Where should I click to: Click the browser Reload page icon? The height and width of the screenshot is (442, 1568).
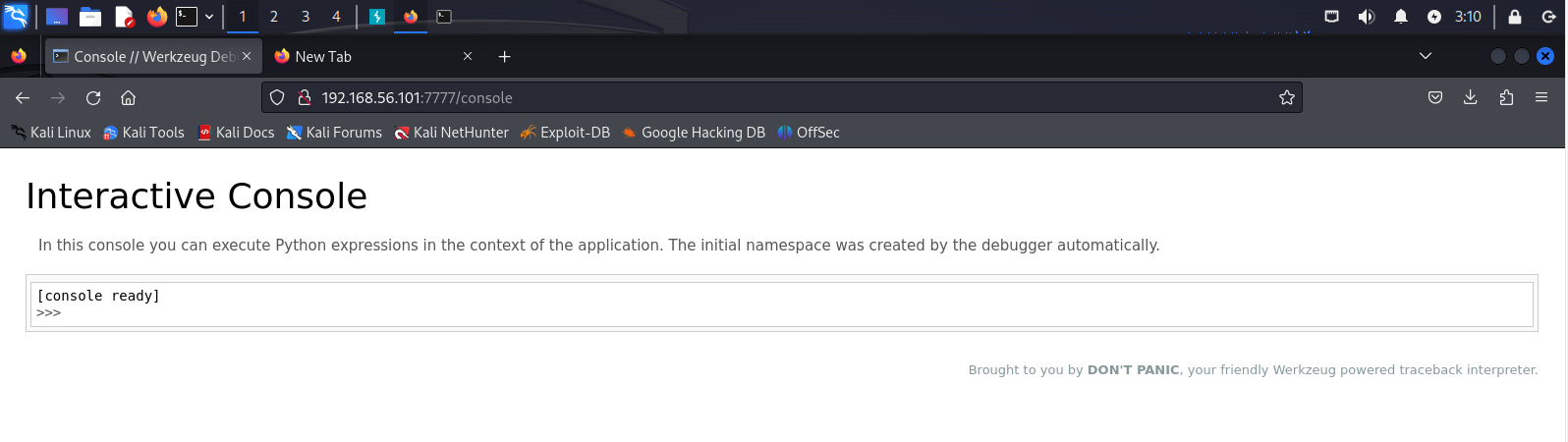click(x=93, y=97)
